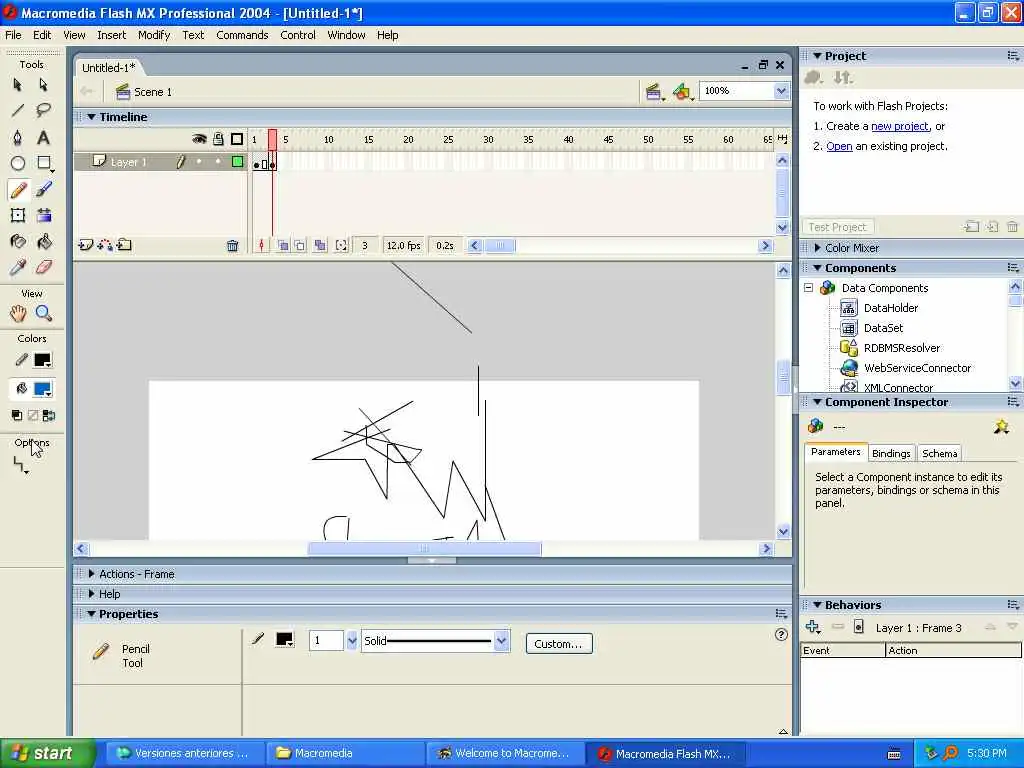Toggle Onion Skin Outlines in timeline

pyautogui.click(x=300, y=246)
